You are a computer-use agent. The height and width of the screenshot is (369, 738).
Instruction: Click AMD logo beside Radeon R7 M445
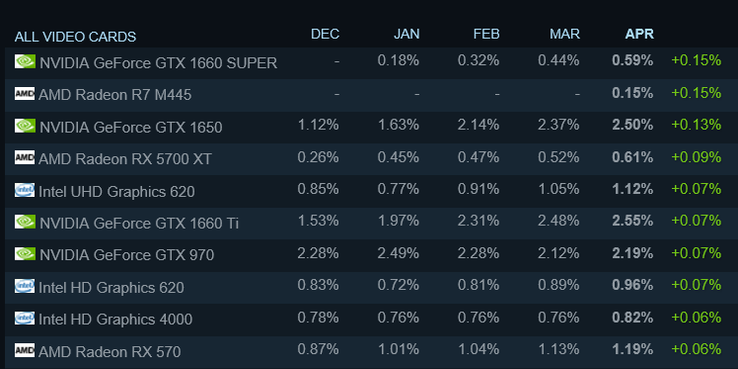coord(25,94)
